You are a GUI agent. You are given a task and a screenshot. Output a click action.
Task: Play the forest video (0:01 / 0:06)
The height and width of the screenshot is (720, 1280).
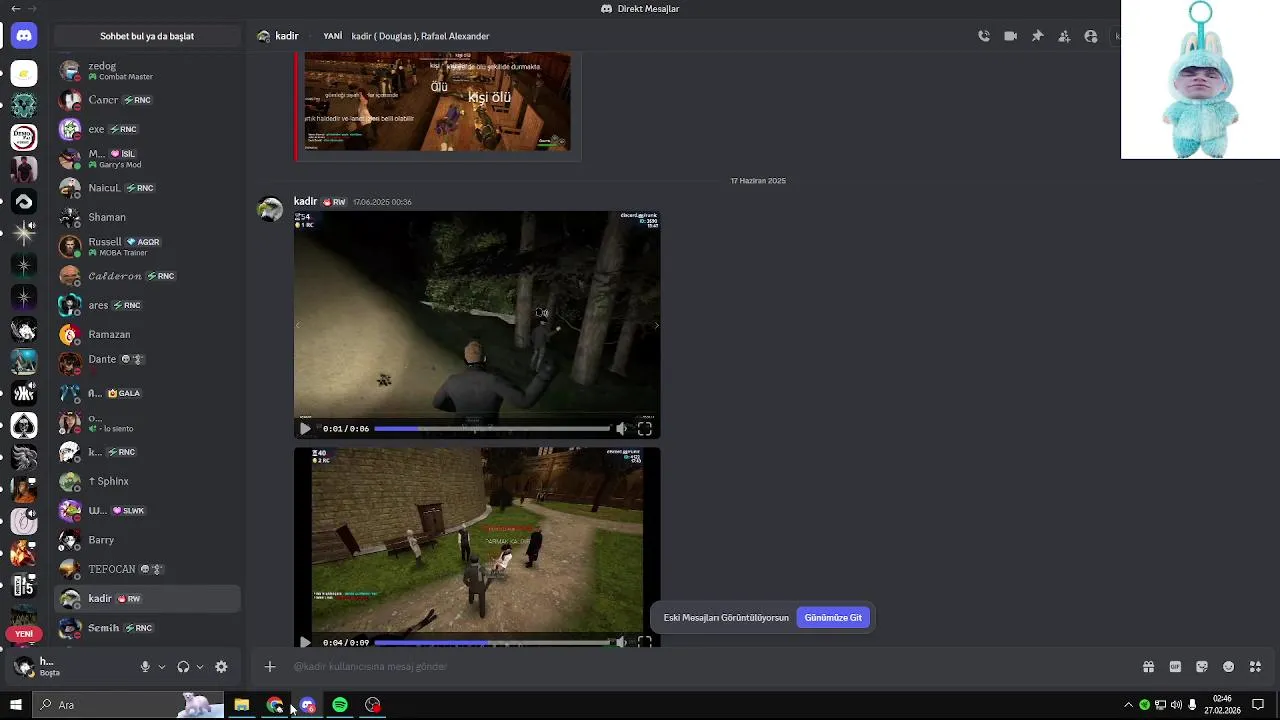coord(305,428)
